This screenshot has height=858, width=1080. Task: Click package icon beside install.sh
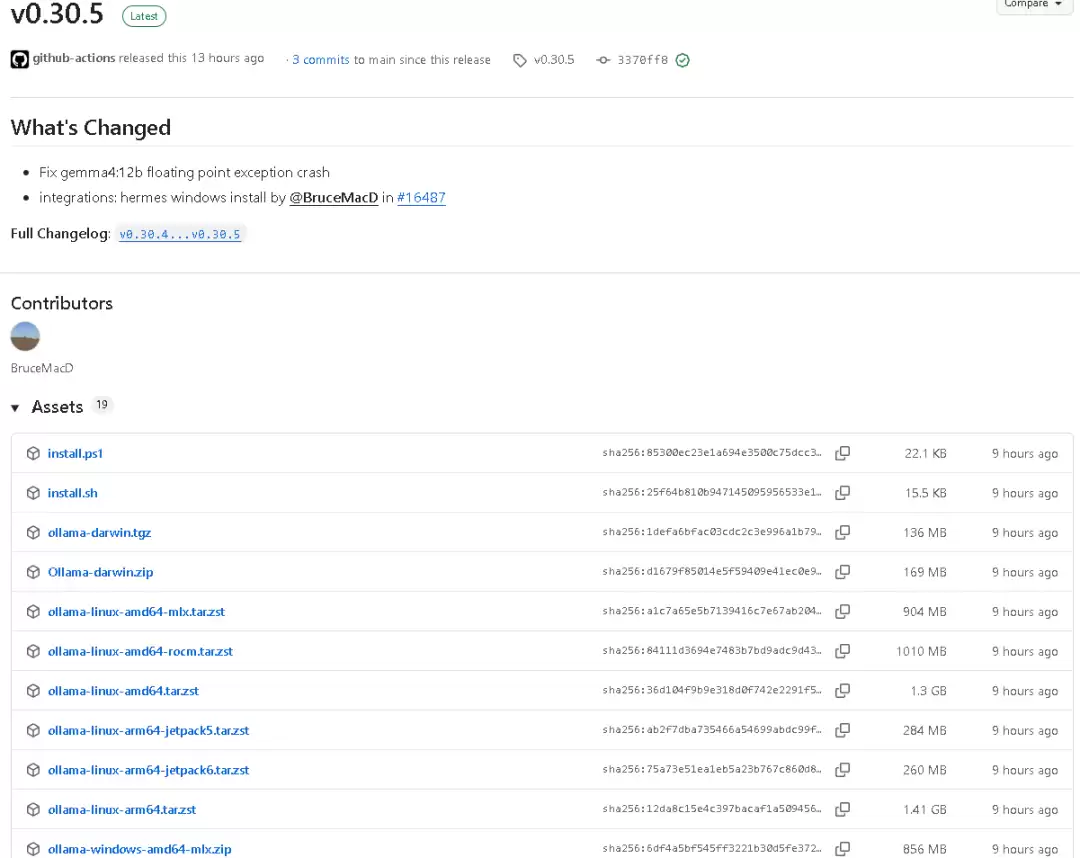coord(33,493)
